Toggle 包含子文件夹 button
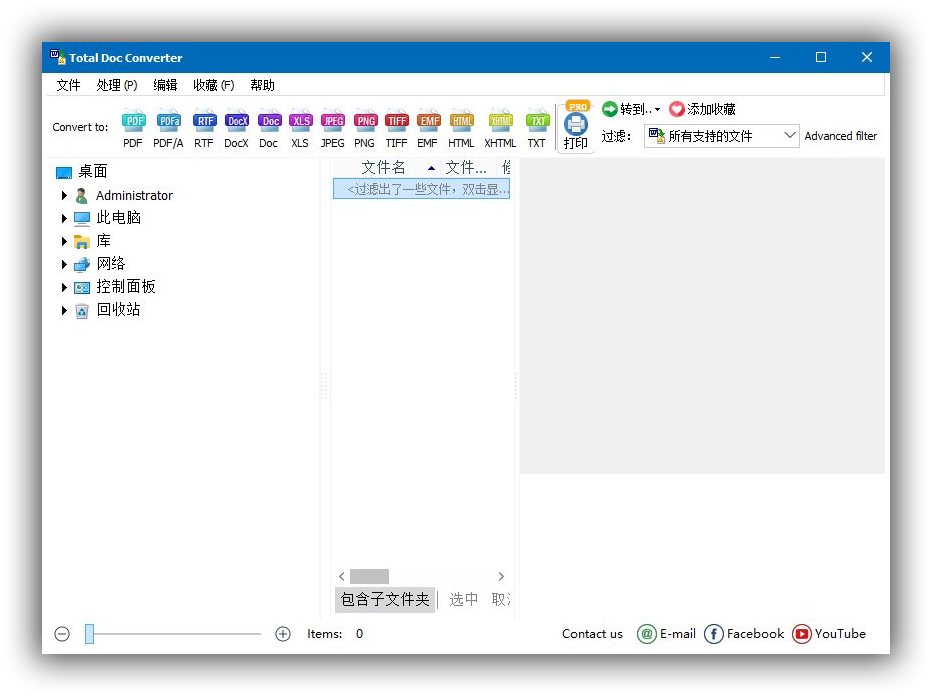Viewport: 932px width, 696px height. (x=385, y=600)
